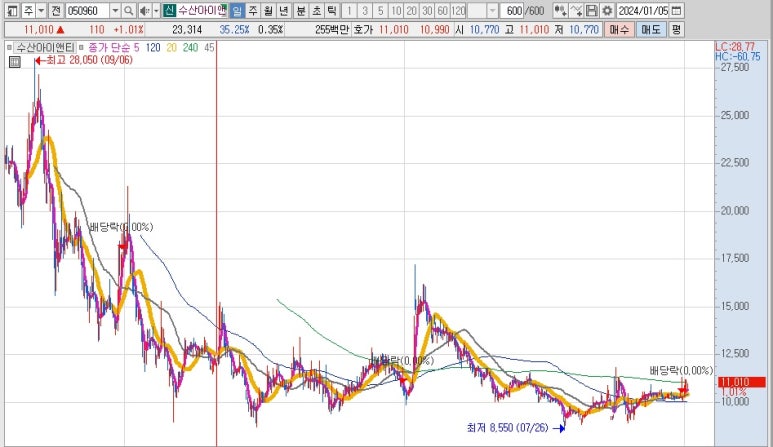Viewport: 773px width, 447px height.
Task: Click the 27,500 price axis label
Action: point(735,68)
